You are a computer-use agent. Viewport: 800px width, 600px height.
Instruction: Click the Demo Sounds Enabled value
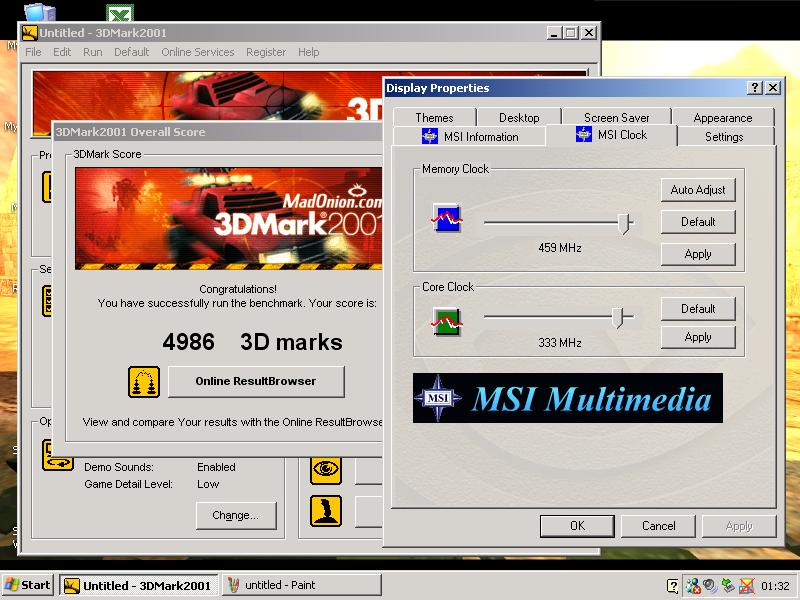pyautogui.click(x=216, y=467)
